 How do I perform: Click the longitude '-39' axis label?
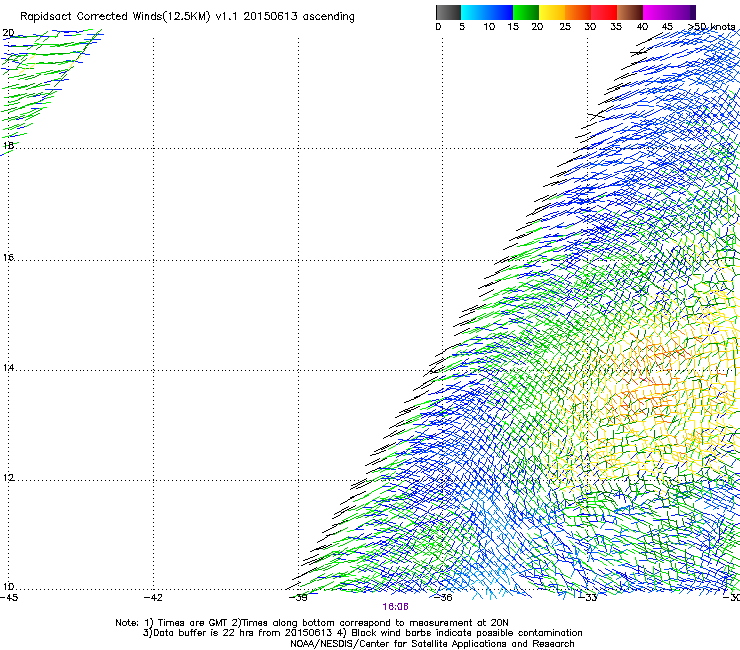298,598
